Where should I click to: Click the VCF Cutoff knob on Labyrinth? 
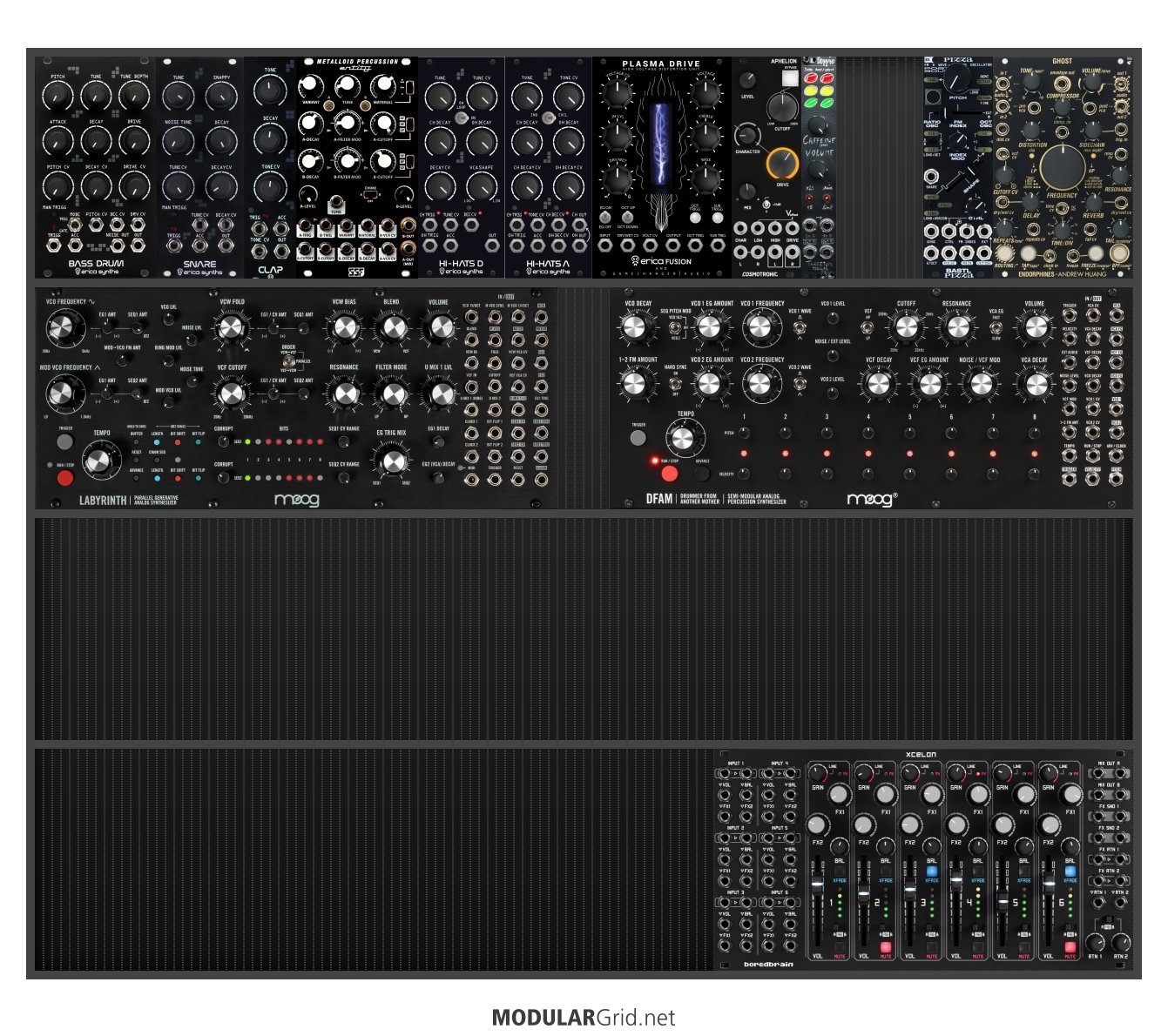coord(231,394)
